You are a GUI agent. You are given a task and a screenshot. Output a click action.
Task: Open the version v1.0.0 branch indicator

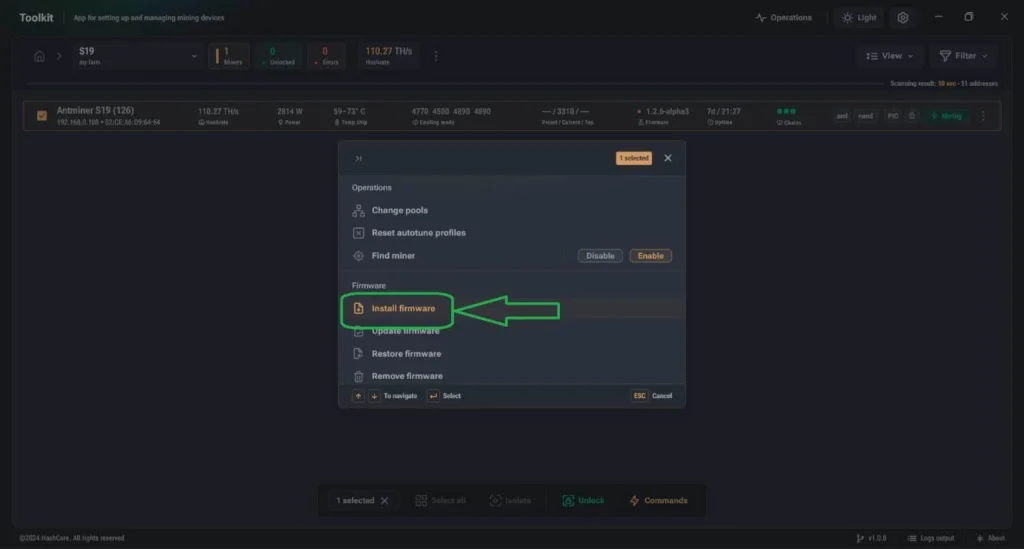[871, 538]
